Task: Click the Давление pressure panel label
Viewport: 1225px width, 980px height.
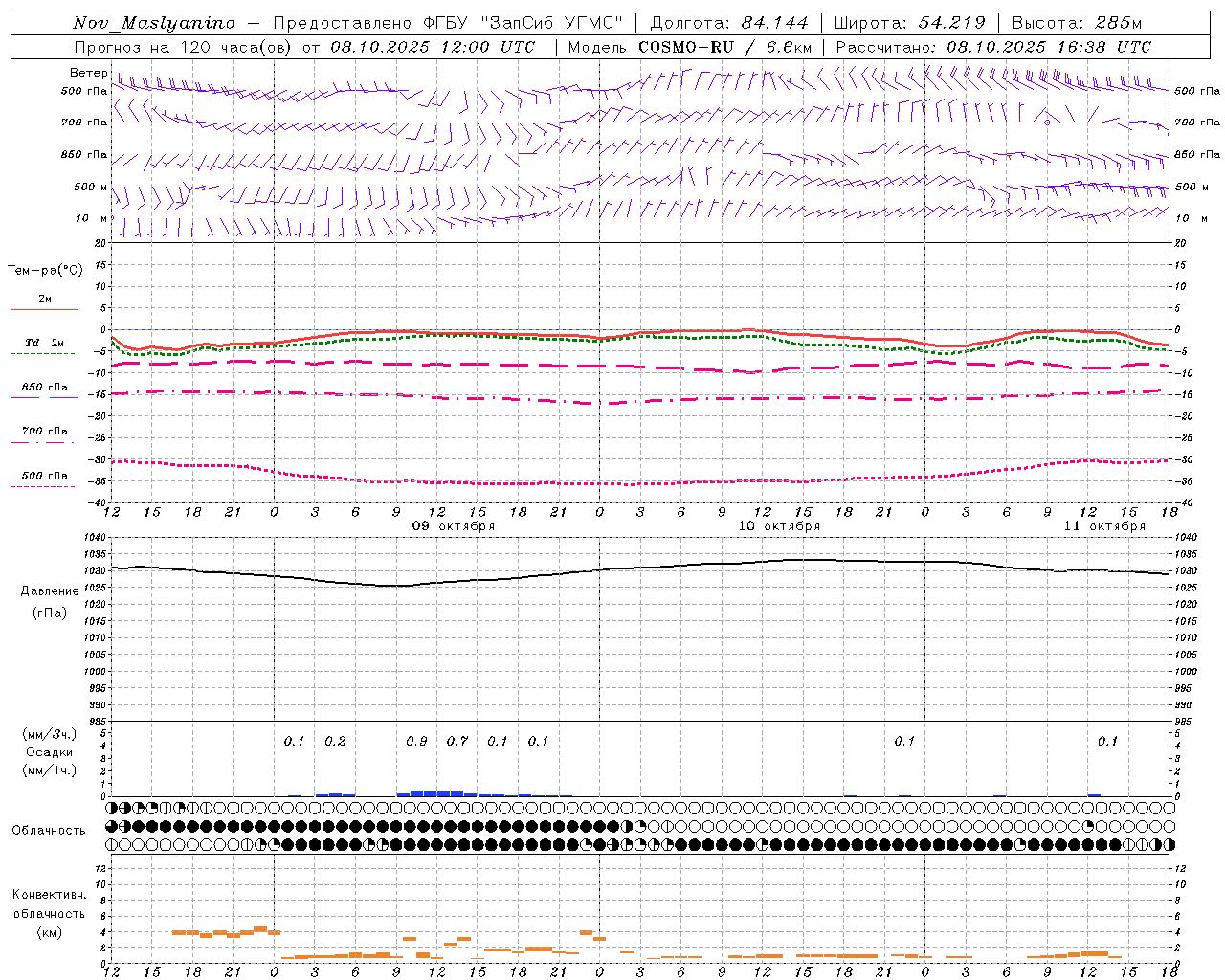Action: [50, 591]
